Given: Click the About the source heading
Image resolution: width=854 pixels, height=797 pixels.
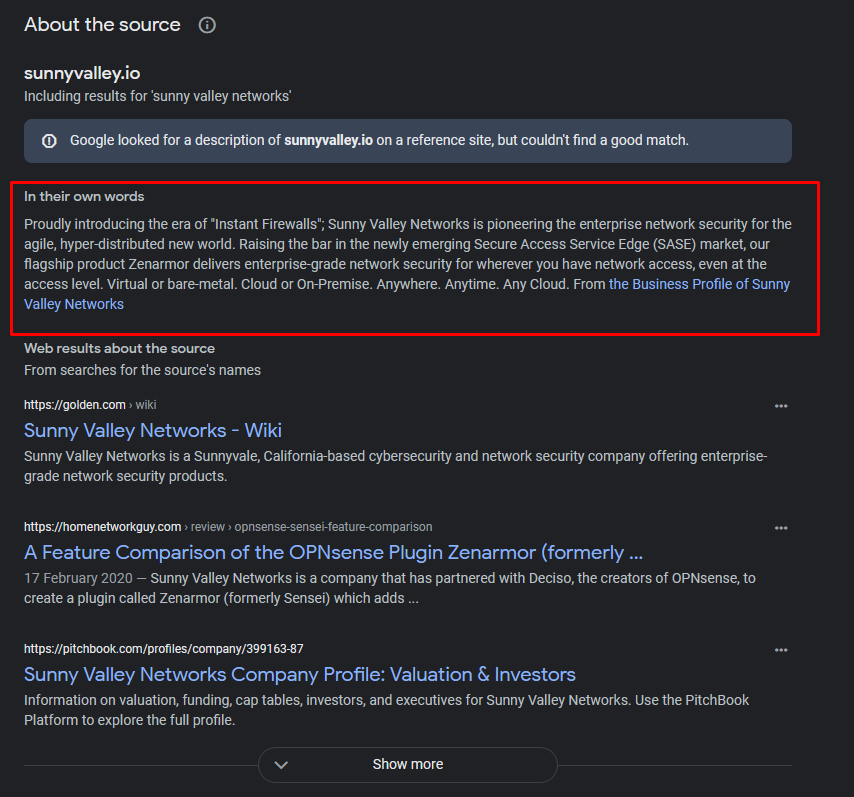Looking at the screenshot, I should [102, 25].
